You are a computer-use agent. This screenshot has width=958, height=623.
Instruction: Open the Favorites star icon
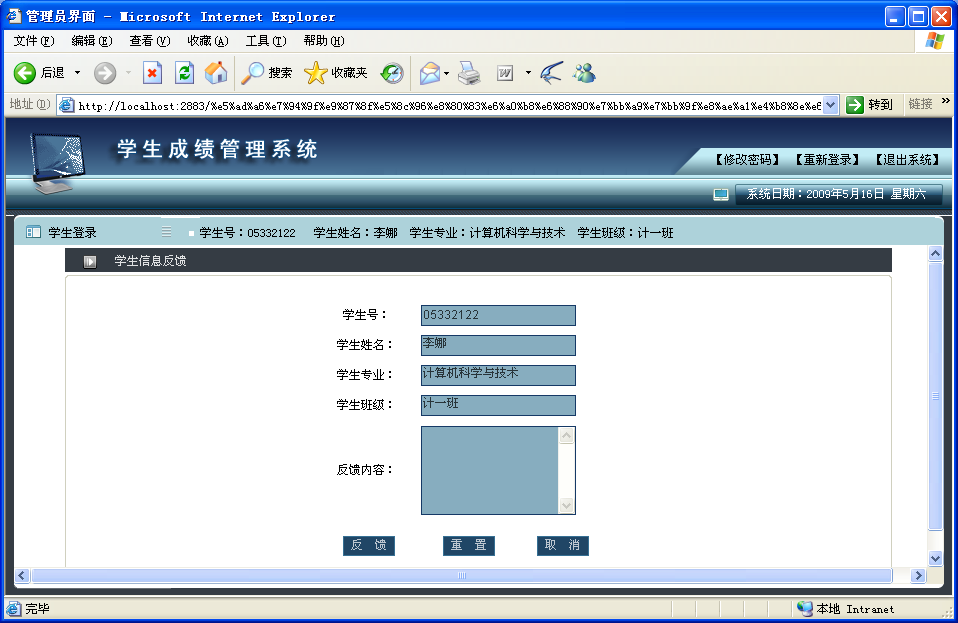[x=316, y=73]
